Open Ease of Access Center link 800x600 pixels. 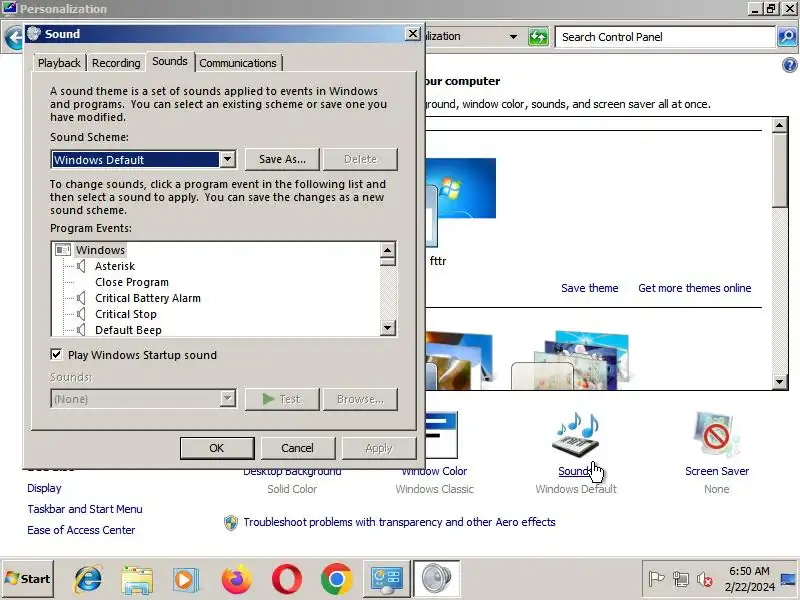pos(81,530)
